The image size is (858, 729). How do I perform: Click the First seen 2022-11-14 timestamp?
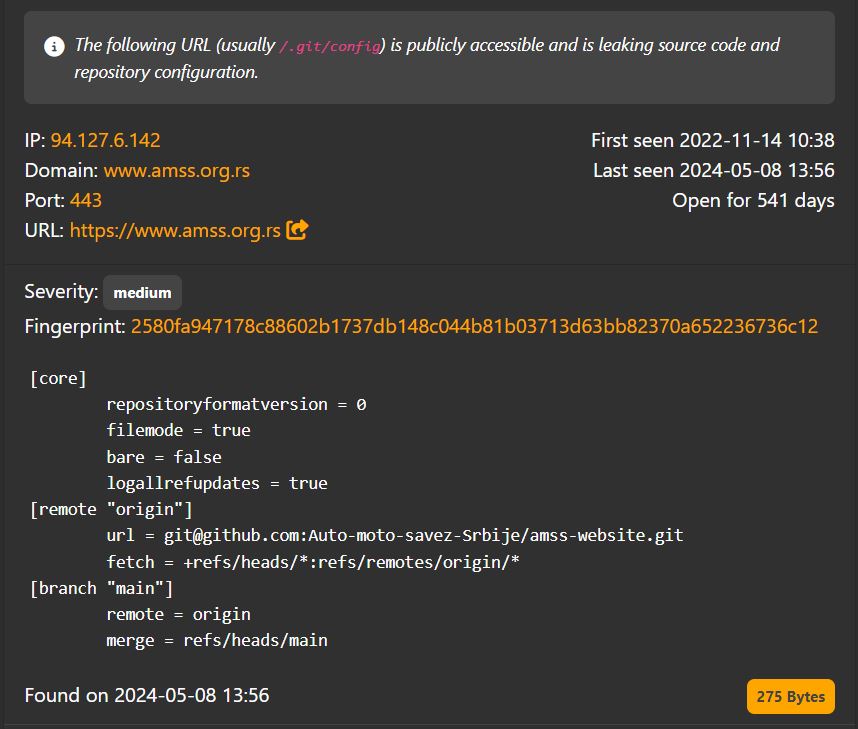point(713,141)
